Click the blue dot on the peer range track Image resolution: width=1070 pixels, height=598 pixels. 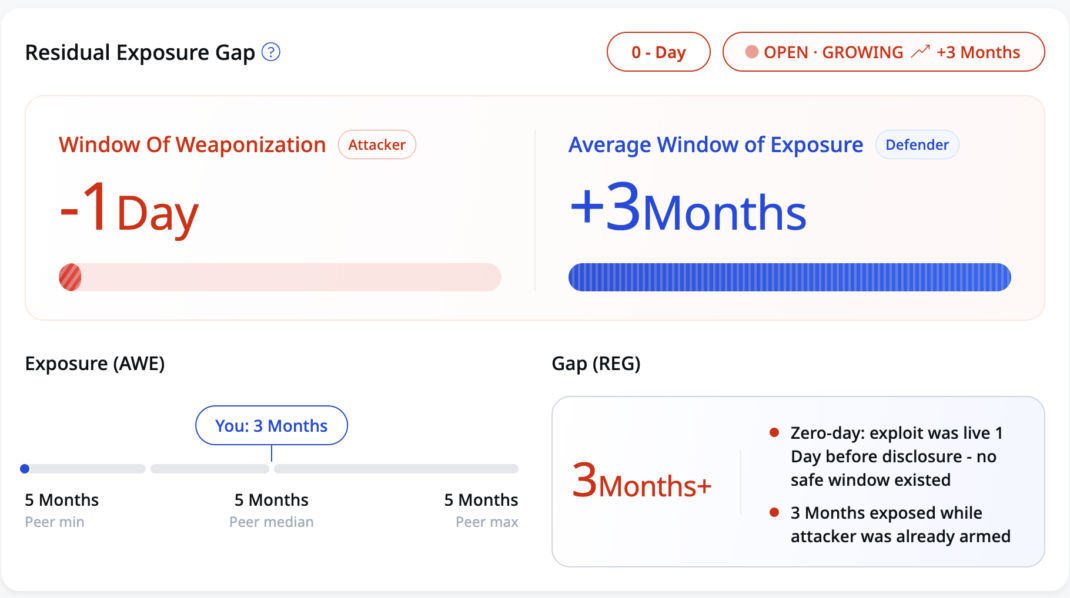click(x=25, y=468)
